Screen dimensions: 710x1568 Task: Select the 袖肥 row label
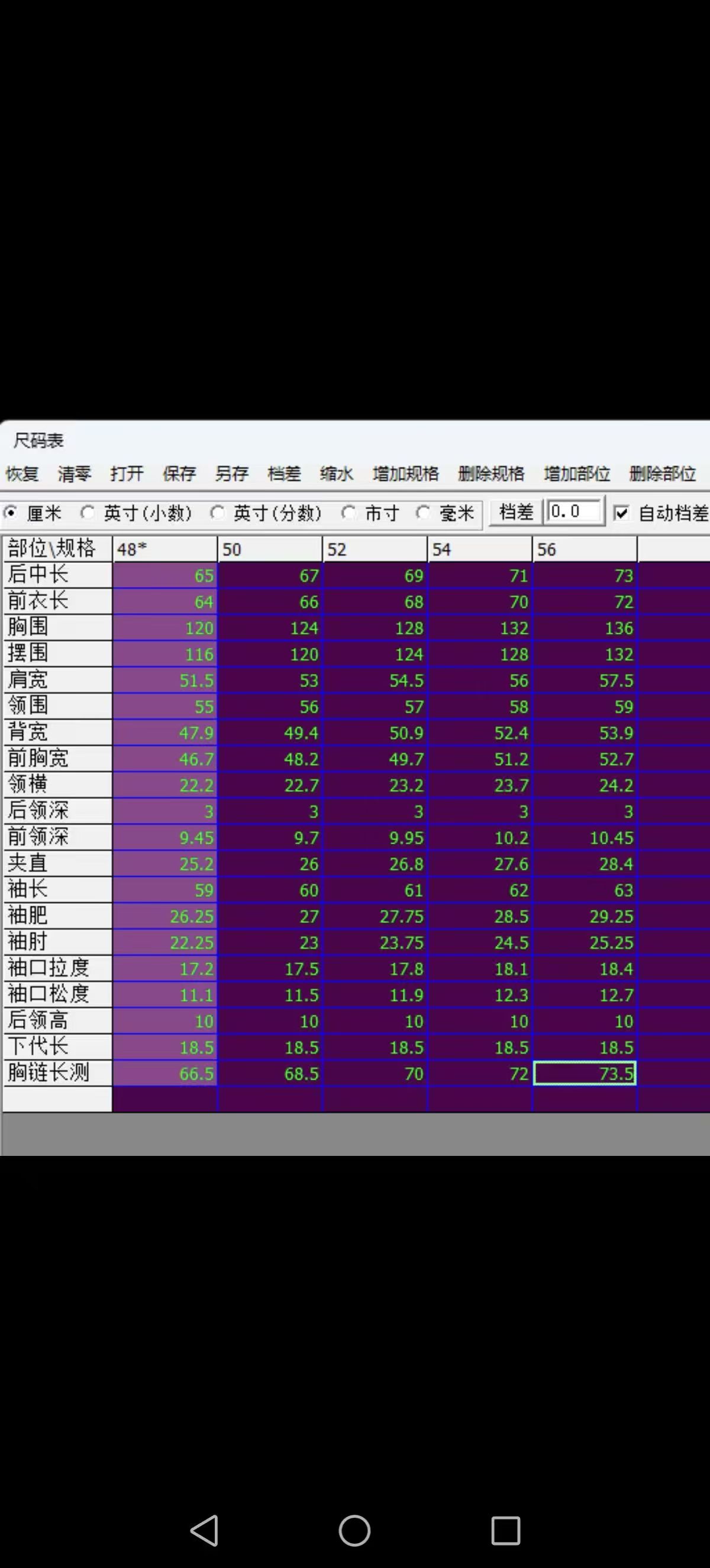[57, 916]
